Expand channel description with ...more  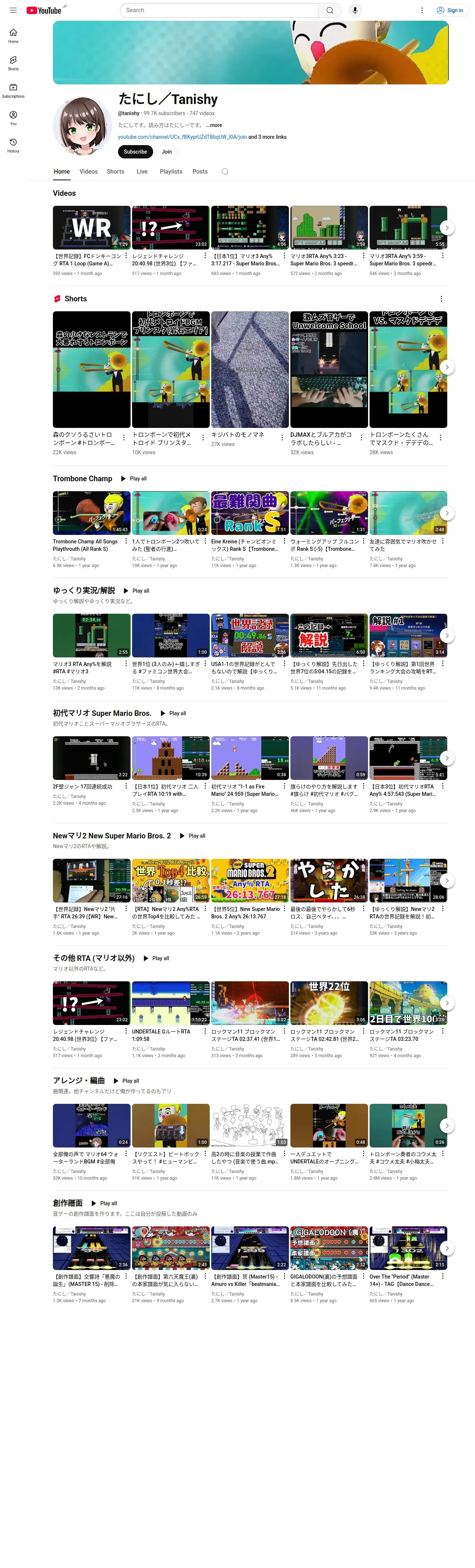tap(213, 125)
